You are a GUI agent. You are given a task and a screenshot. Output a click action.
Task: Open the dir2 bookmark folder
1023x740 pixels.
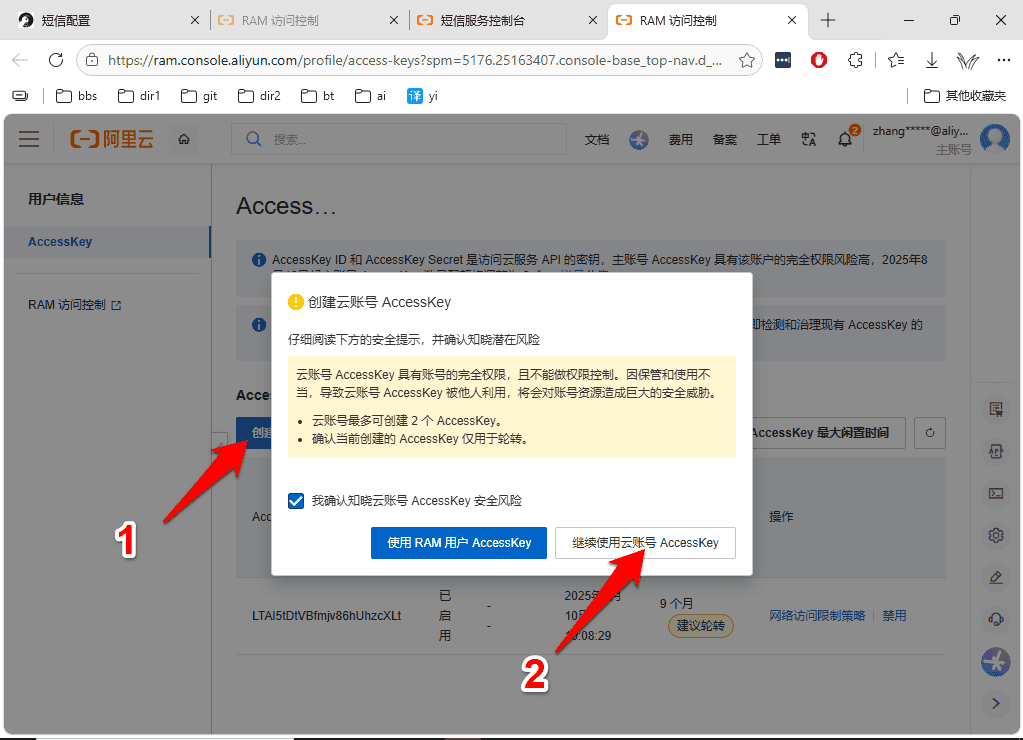point(259,96)
